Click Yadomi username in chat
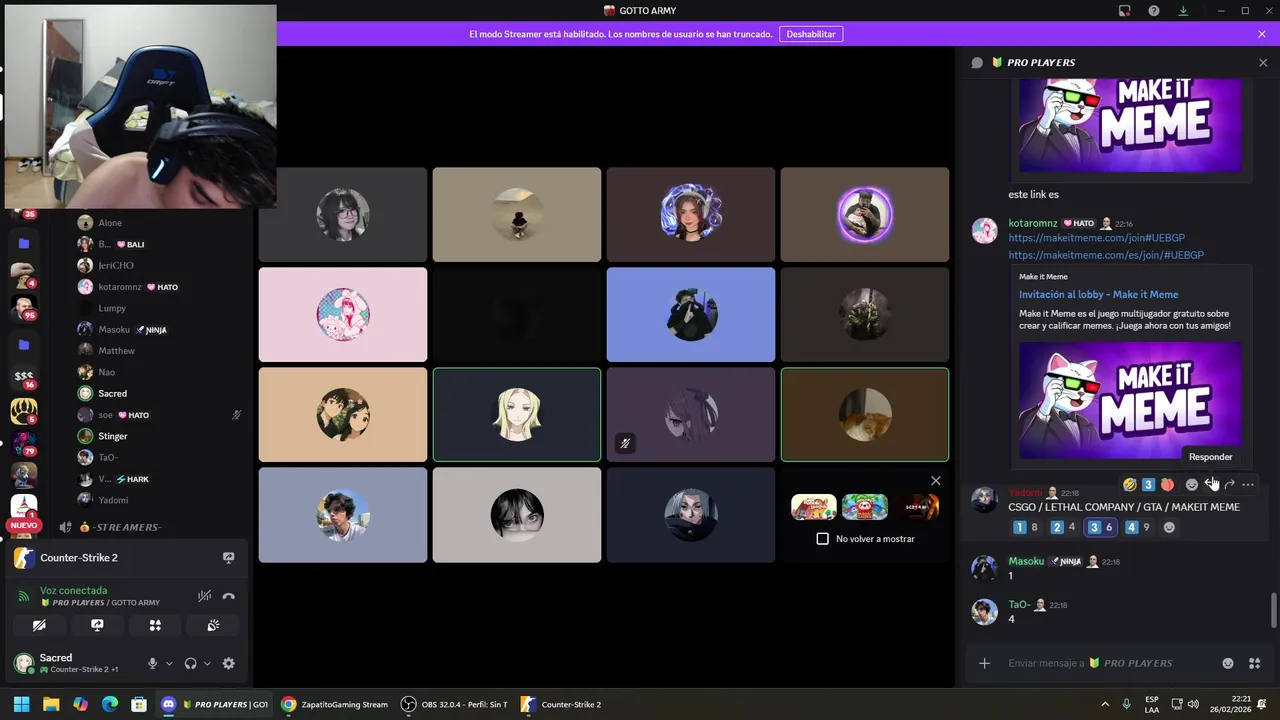Image resolution: width=1280 pixels, height=720 pixels. [x=1025, y=493]
